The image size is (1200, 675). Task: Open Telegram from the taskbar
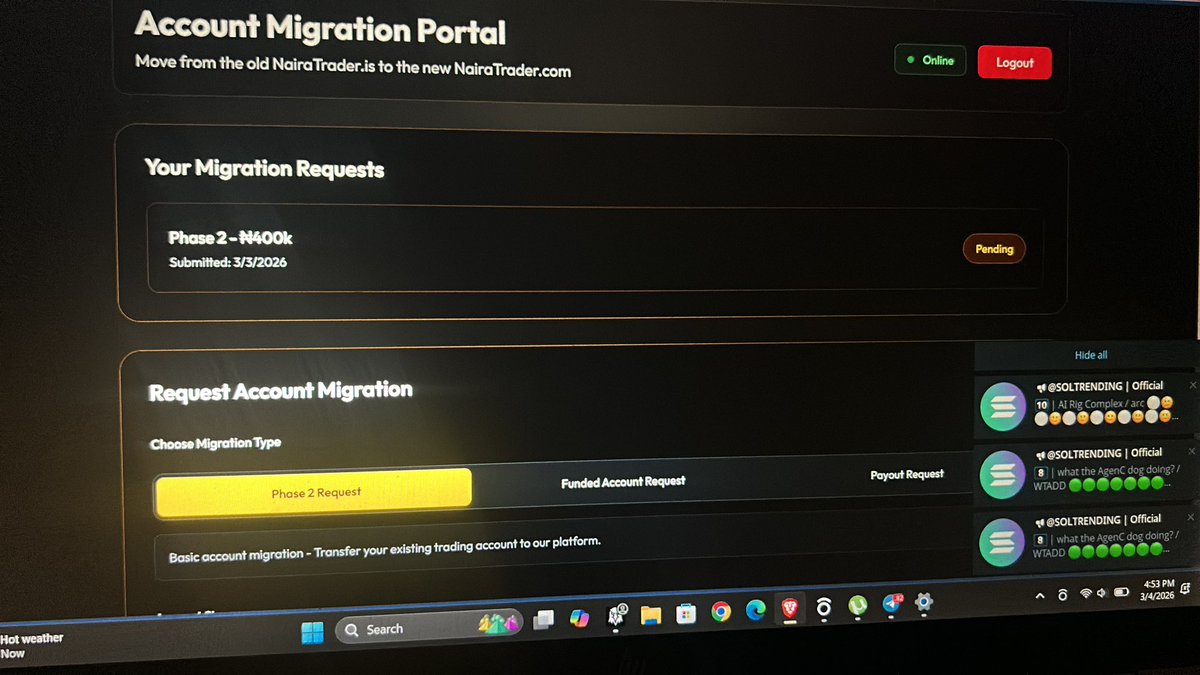891,604
